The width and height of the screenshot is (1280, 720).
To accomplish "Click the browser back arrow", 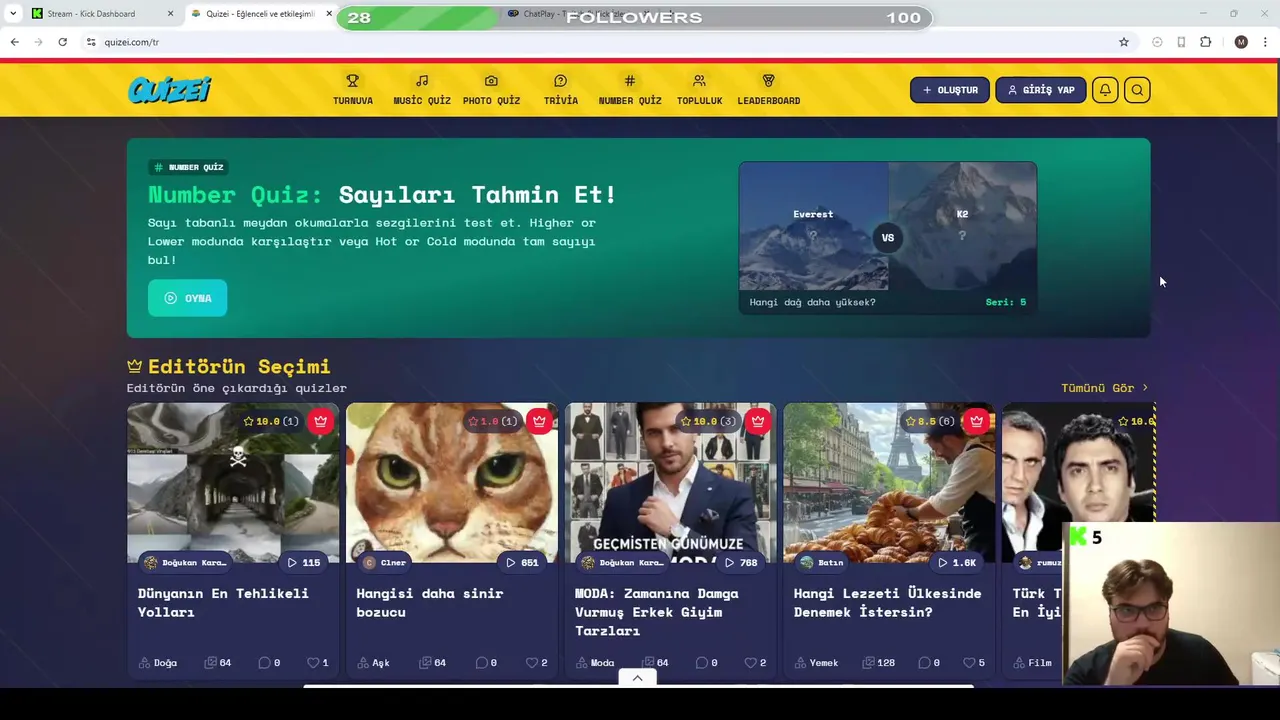I will (x=14, y=42).
